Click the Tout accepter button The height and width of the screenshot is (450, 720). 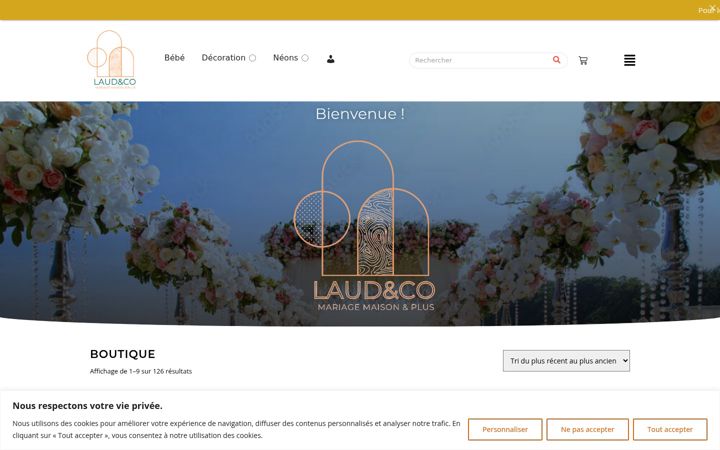coord(670,429)
